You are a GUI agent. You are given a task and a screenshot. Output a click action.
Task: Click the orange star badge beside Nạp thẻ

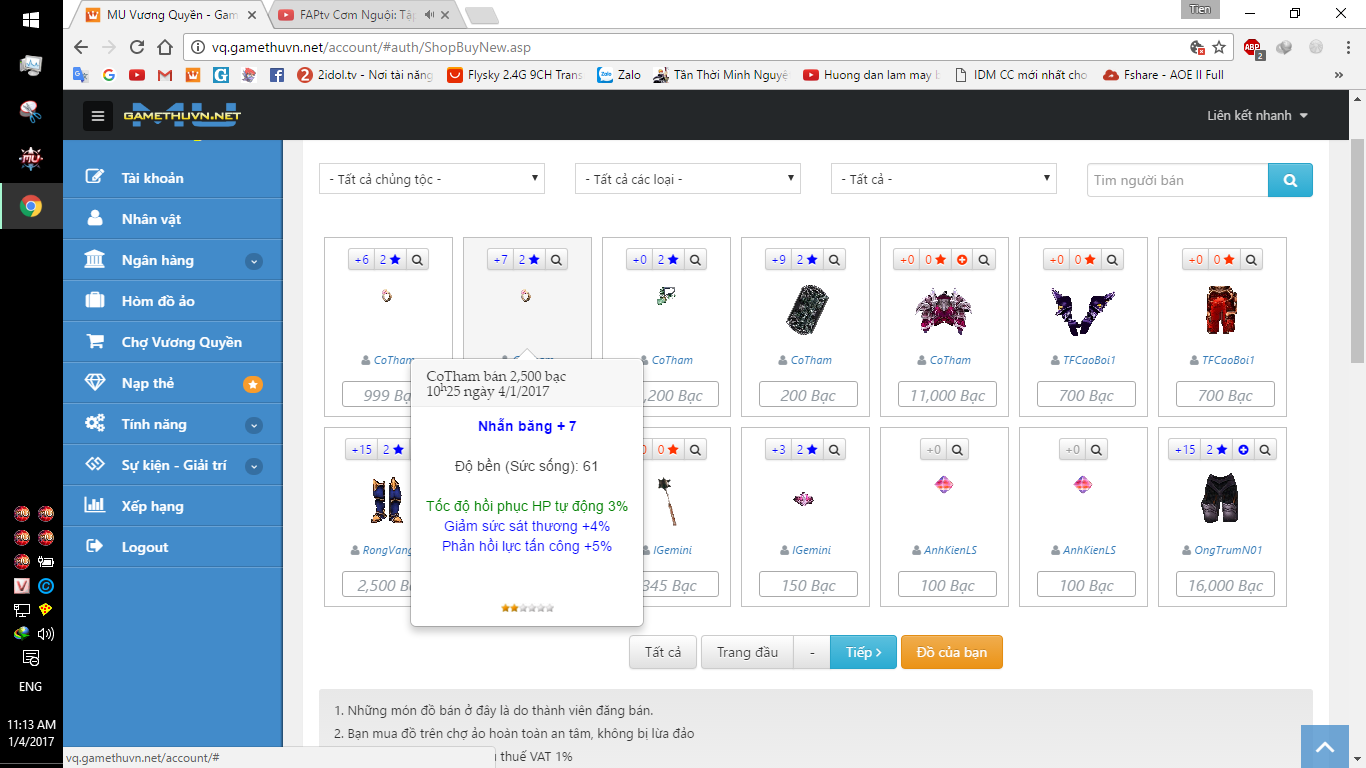pyautogui.click(x=253, y=384)
